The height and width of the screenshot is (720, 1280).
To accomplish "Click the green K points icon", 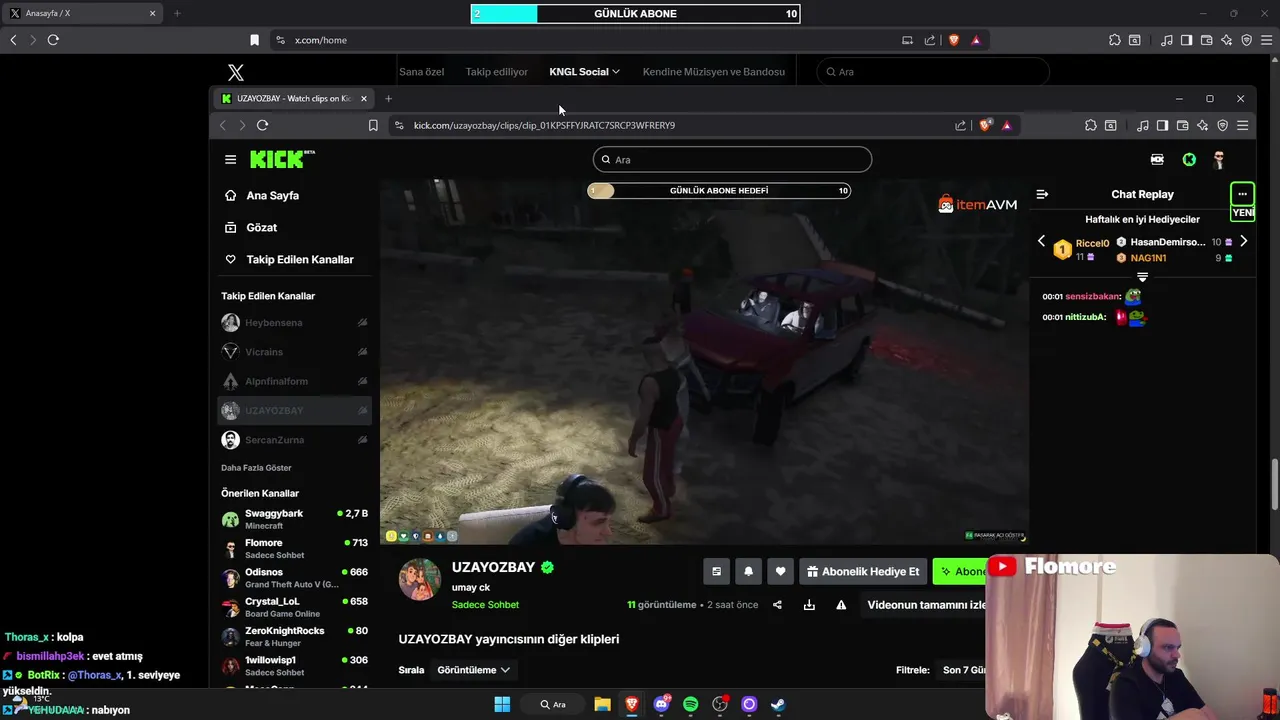I will click(x=1189, y=160).
